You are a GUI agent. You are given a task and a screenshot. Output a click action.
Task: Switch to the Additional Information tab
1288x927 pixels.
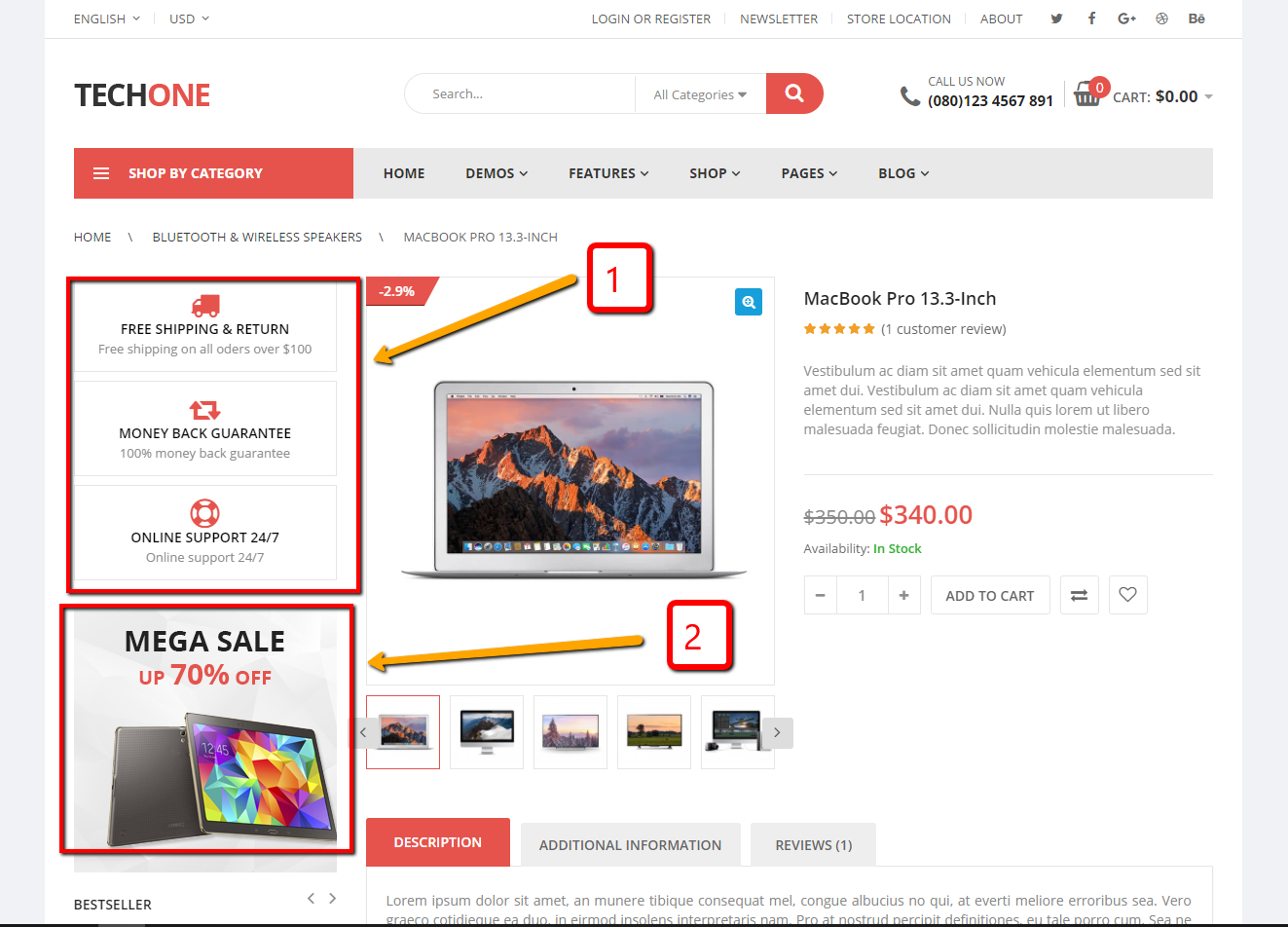pyautogui.click(x=631, y=845)
